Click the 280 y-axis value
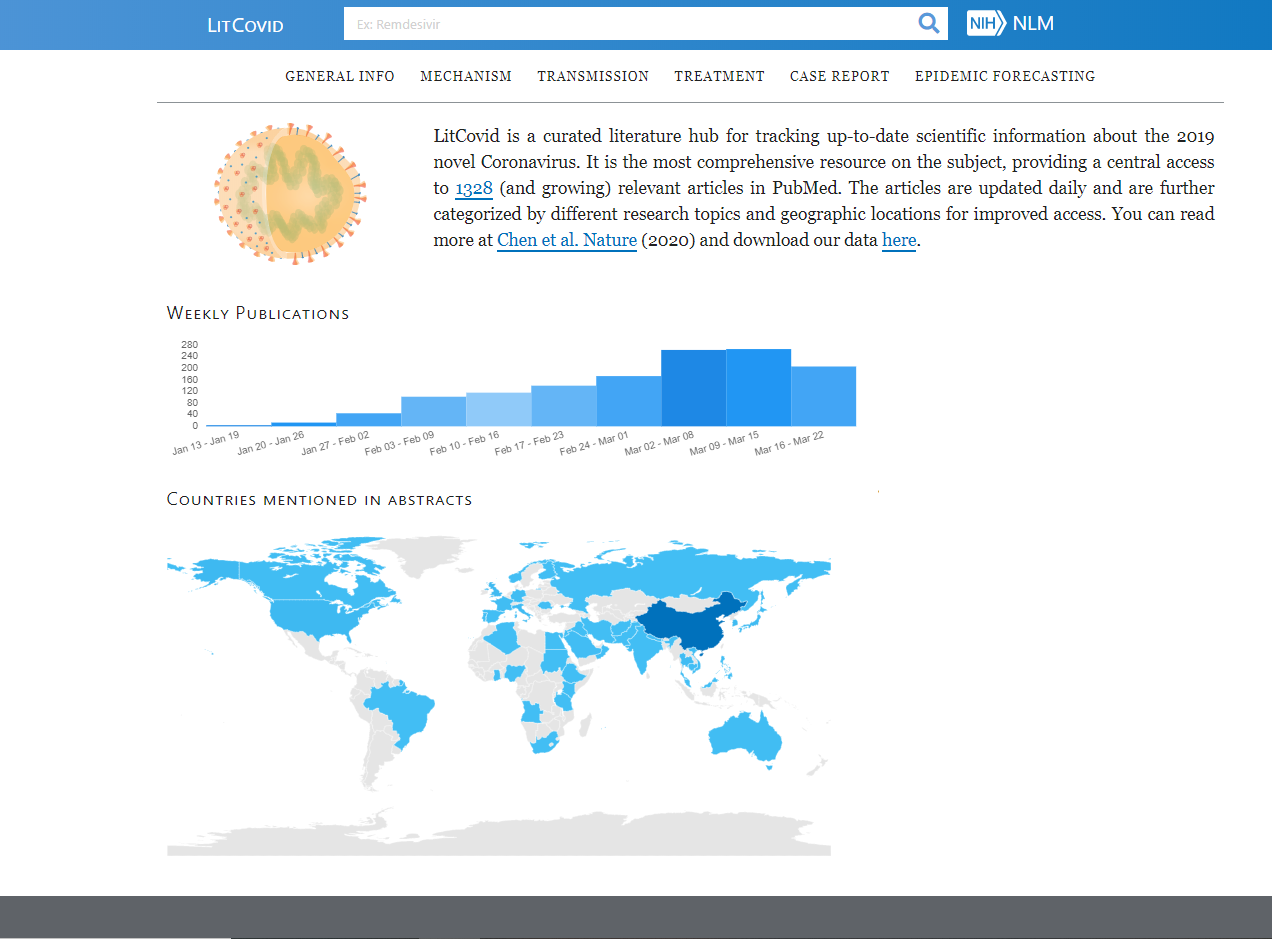Screen dimensions: 1272x939 189,345
